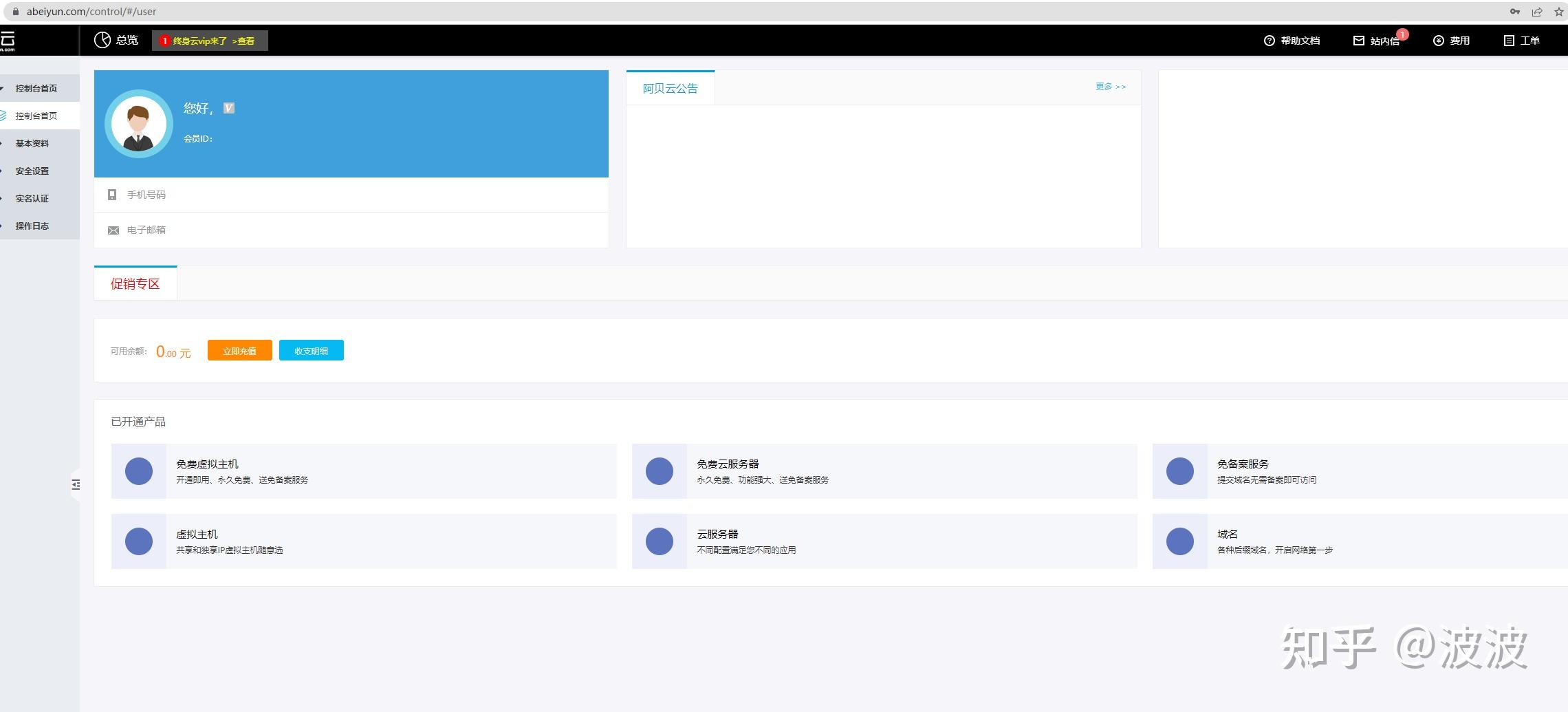Click the user avatar picture
This screenshot has height=712, width=1568.
[138, 124]
